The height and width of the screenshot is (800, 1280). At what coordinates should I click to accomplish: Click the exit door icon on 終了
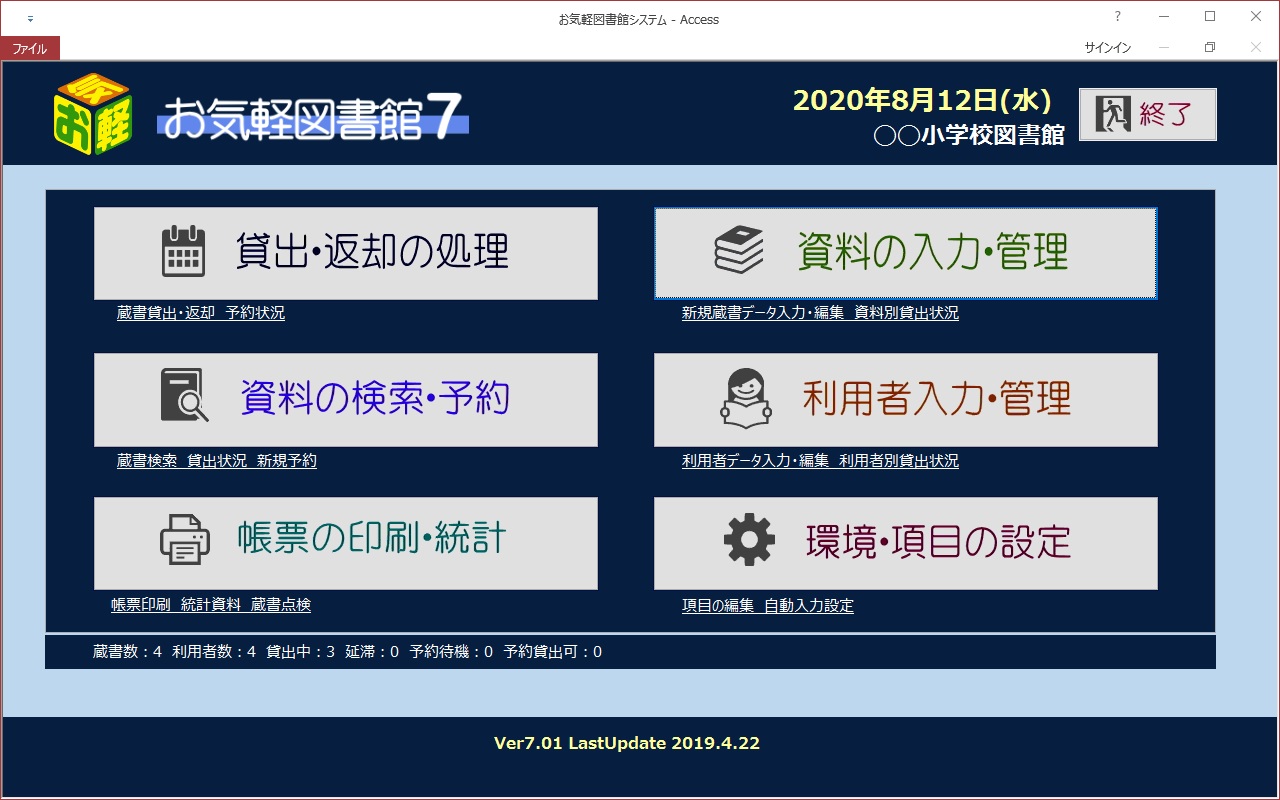click(x=1112, y=114)
